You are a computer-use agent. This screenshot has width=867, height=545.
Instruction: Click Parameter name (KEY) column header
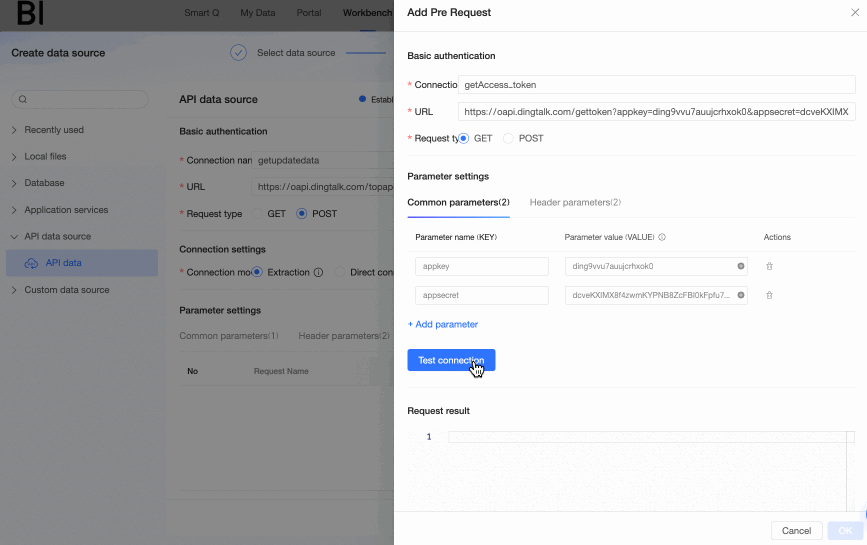[456, 237]
